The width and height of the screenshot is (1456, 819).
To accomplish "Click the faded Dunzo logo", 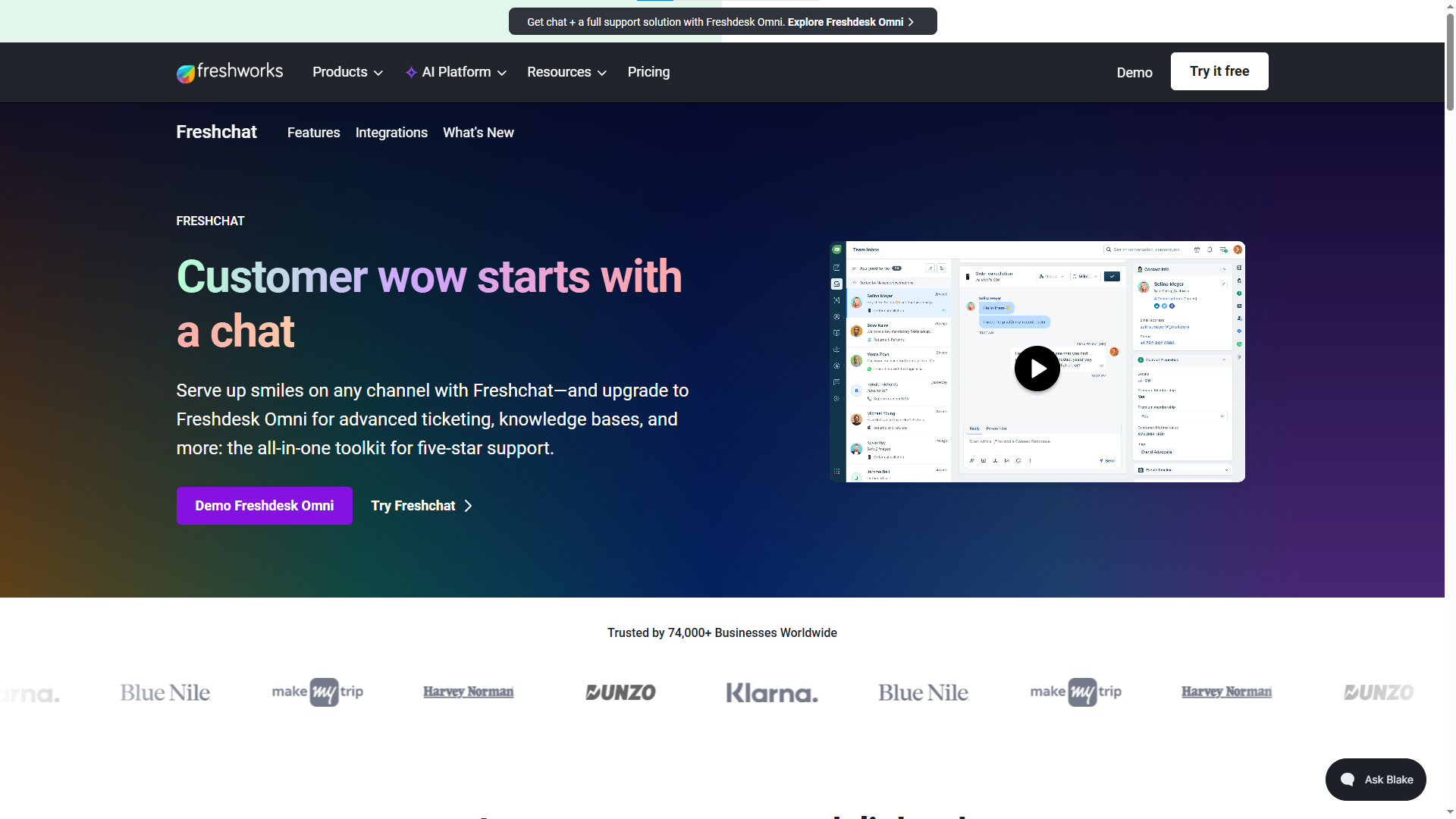I will (x=1379, y=692).
